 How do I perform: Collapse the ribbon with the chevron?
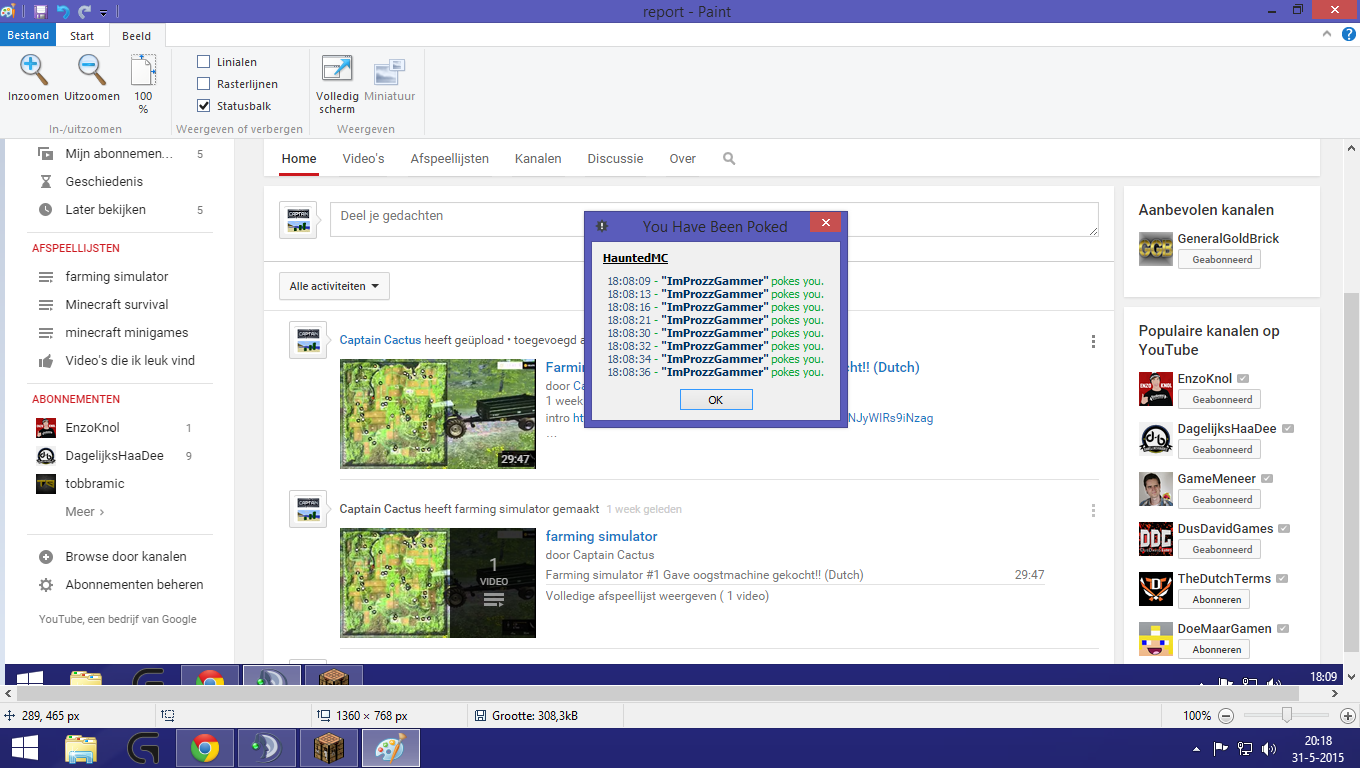click(1328, 35)
